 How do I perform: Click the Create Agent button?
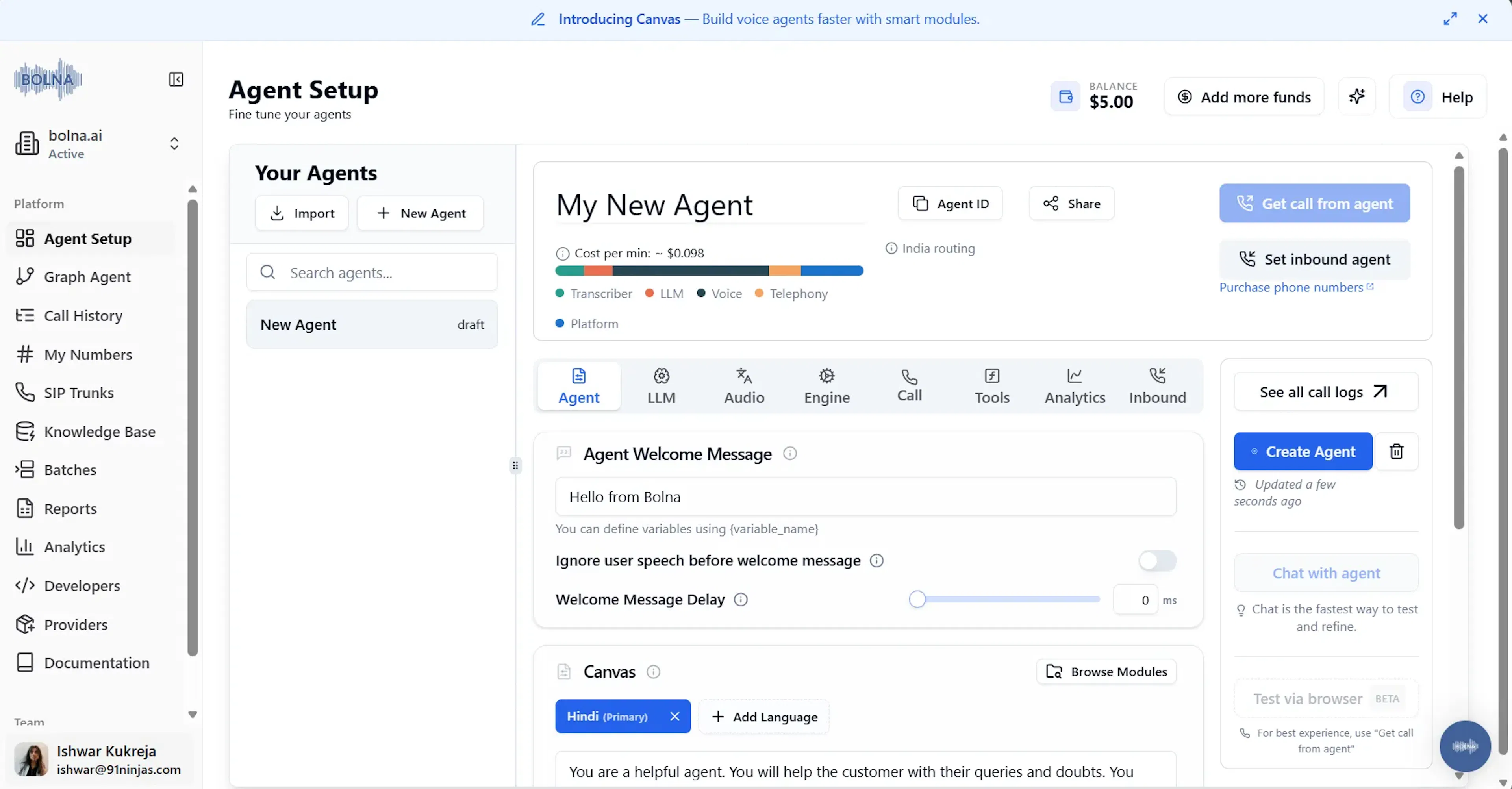click(1303, 452)
